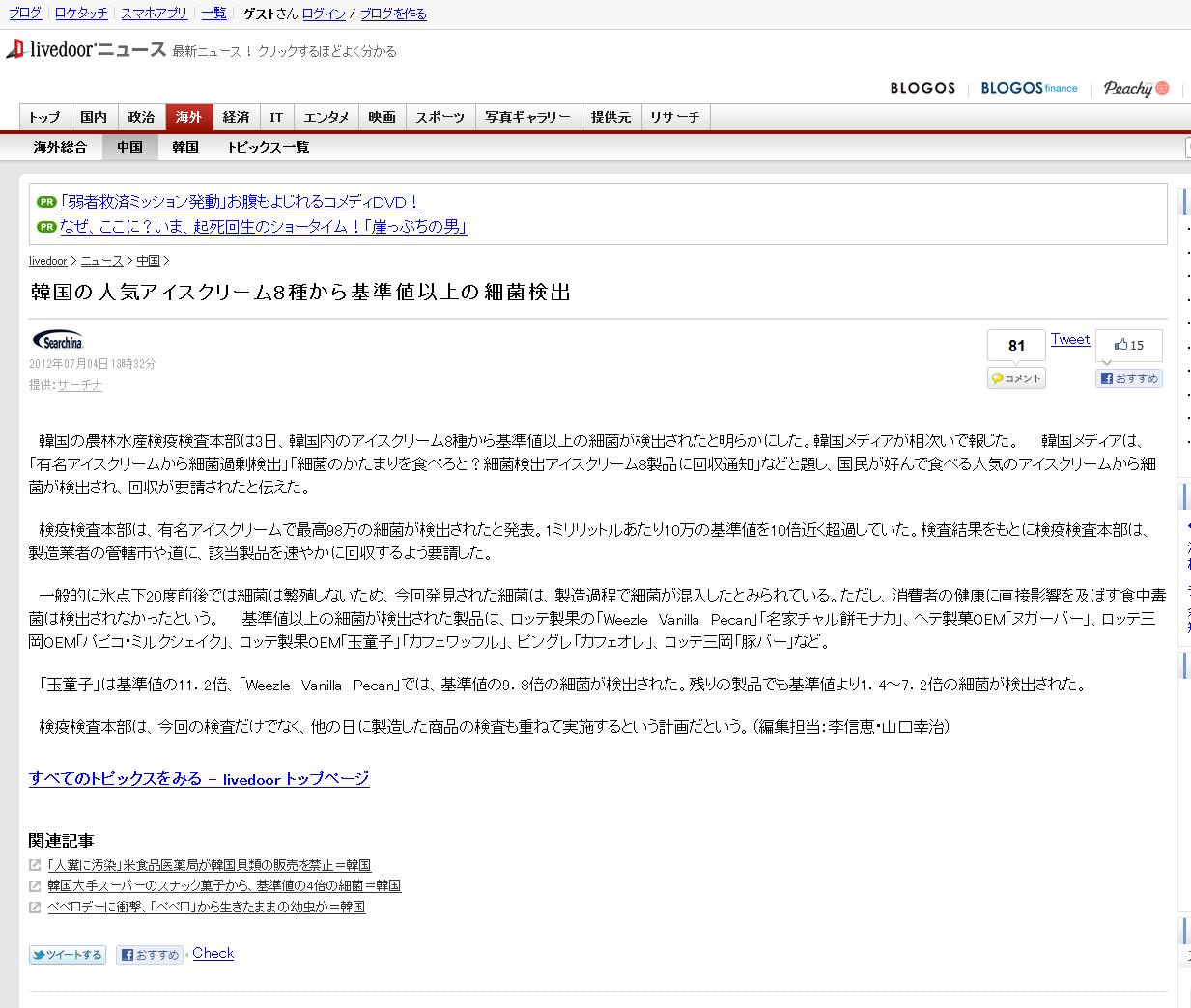This screenshot has width=1191, height=1008.
Task: Select the 海外総合 sub-tab
Action: (x=60, y=147)
